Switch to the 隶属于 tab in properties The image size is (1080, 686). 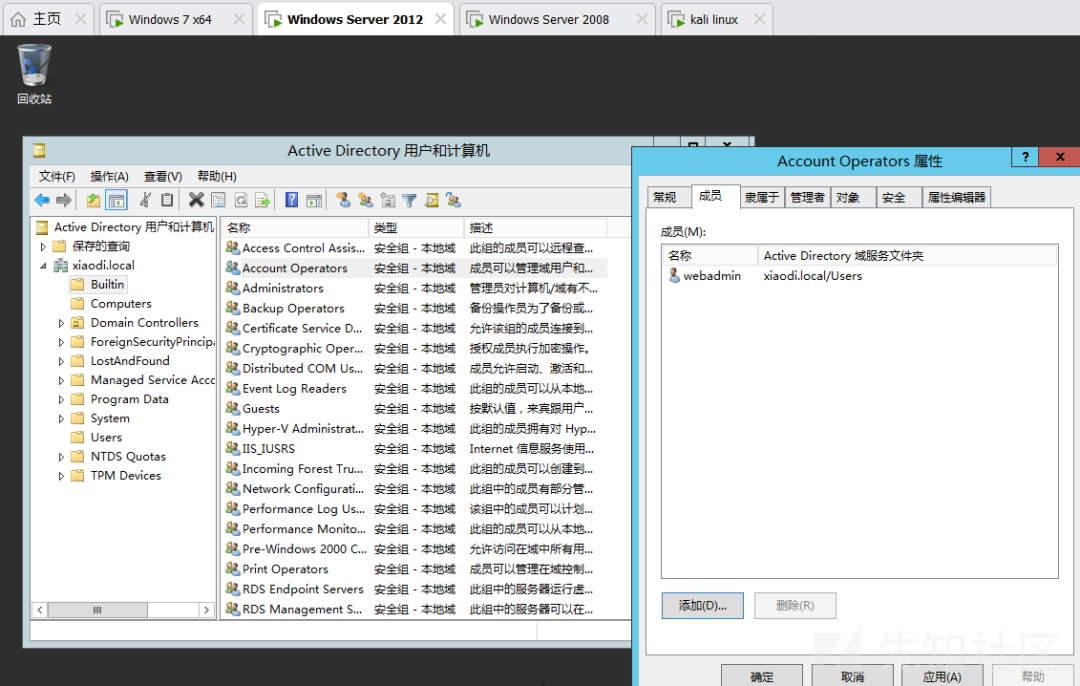click(x=762, y=198)
